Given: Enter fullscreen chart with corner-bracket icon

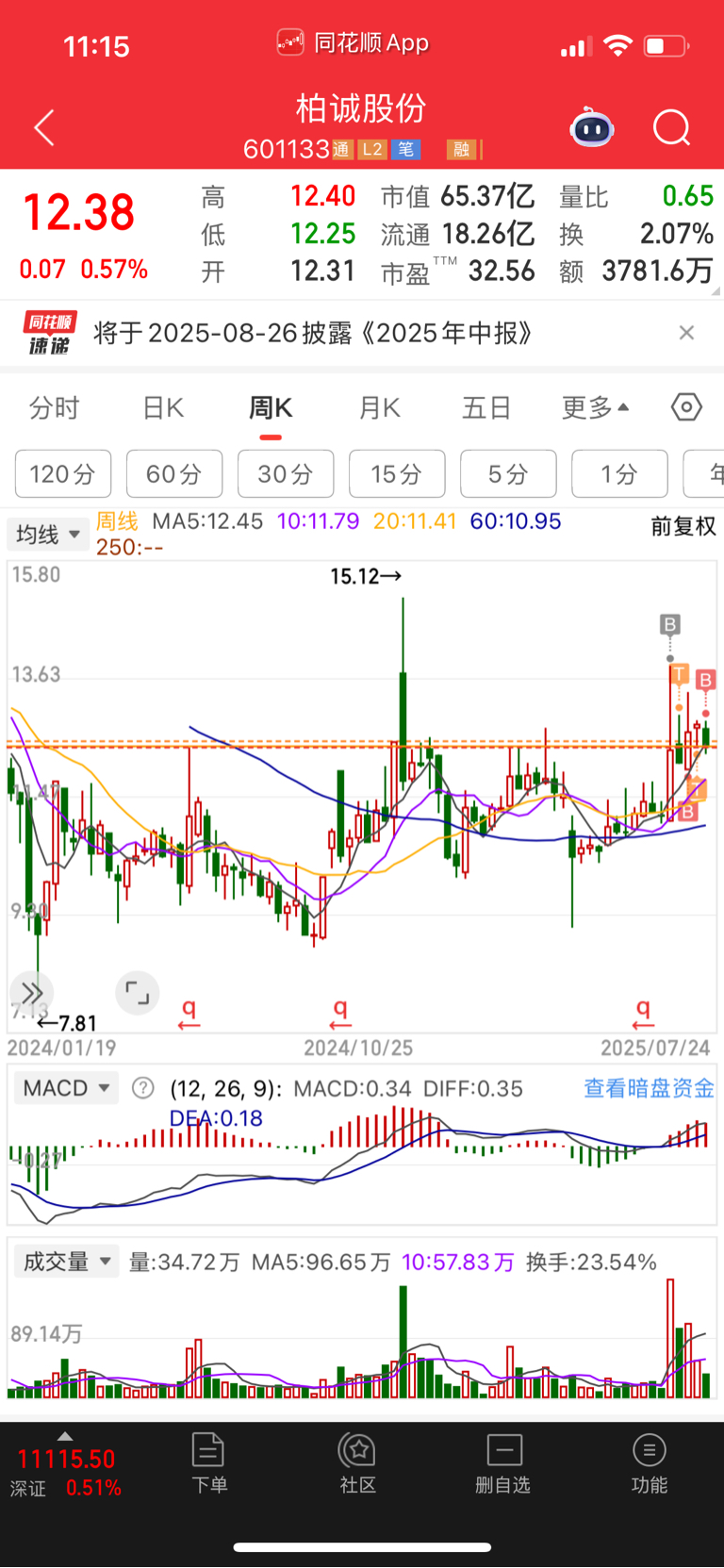Looking at the screenshot, I should tap(138, 993).
